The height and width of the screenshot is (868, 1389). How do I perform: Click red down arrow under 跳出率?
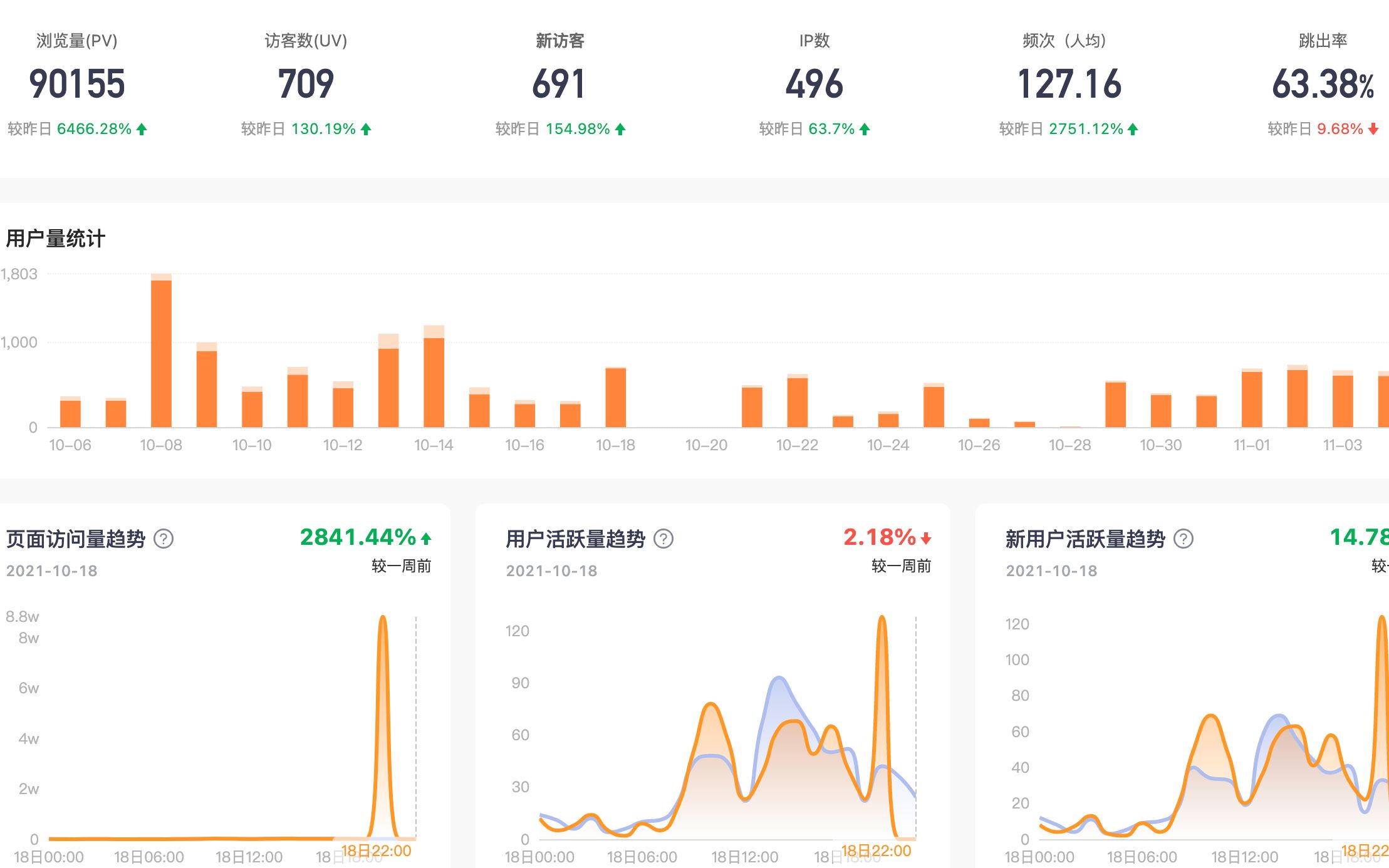click(x=1373, y=129)
